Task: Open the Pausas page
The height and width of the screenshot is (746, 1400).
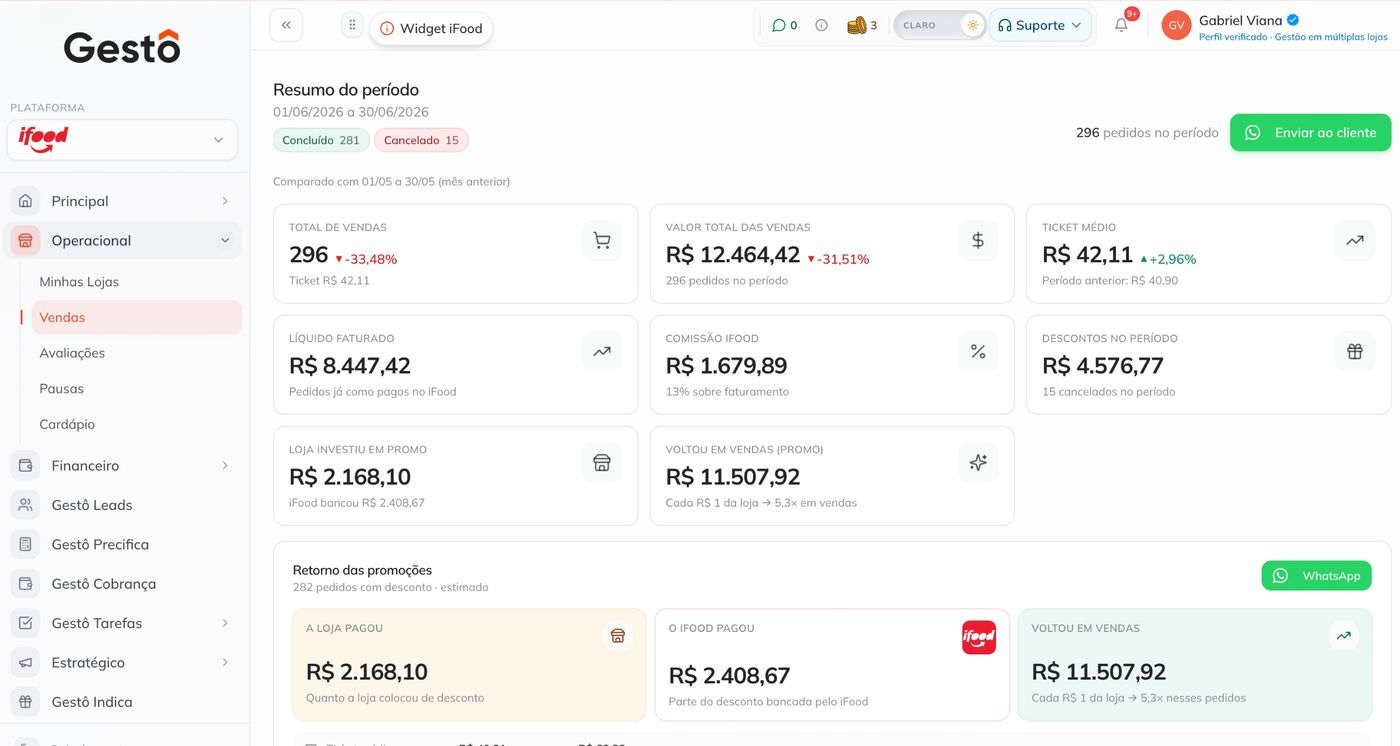Action: [62, 389]
